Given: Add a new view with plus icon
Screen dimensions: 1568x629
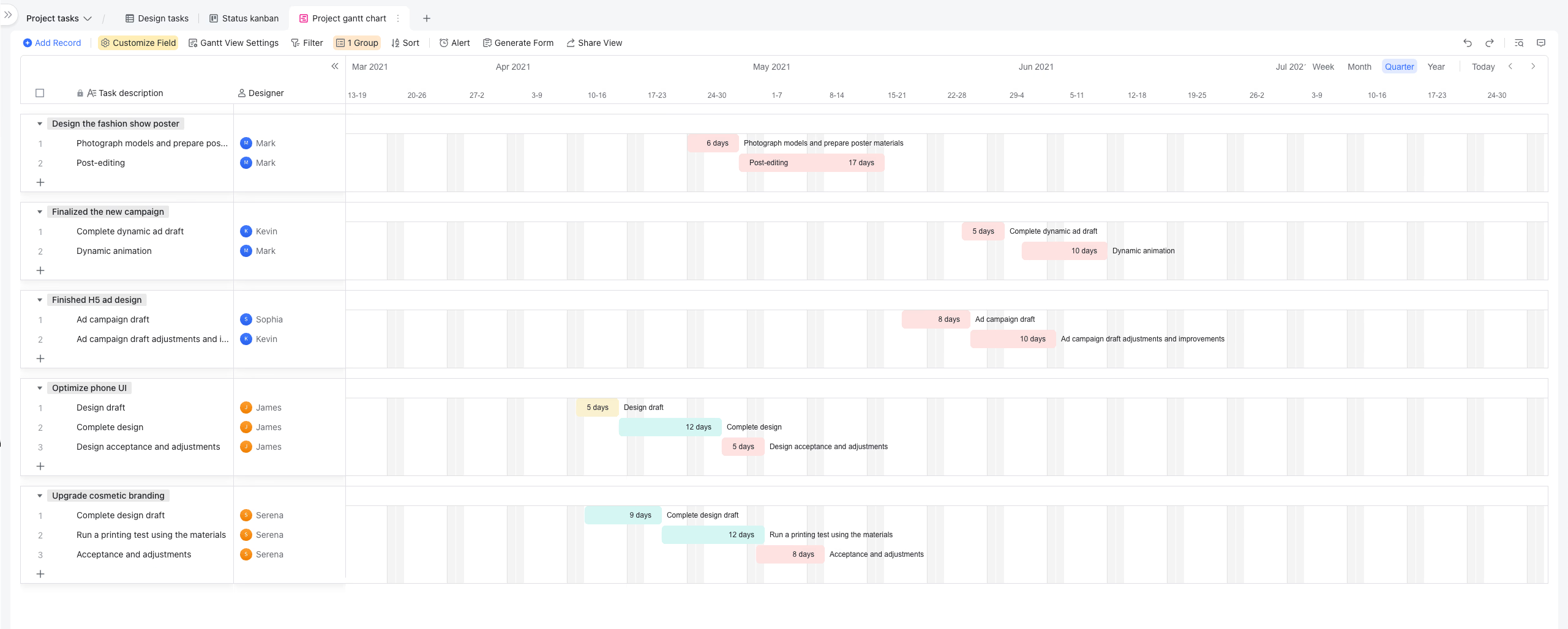Looking at the screenshot, I should 427,18.
